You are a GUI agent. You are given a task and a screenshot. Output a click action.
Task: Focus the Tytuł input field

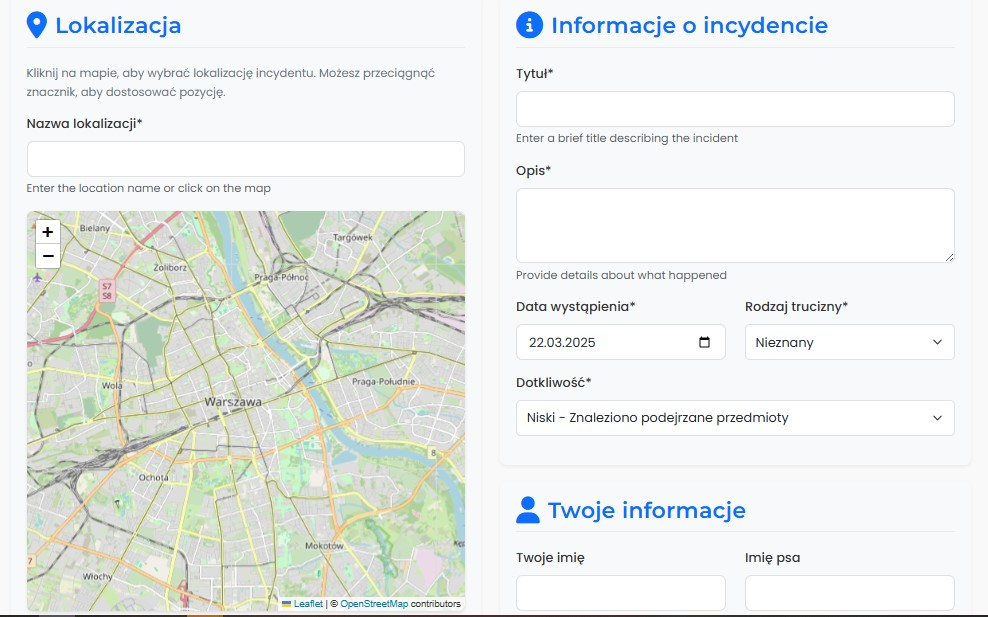[735, 109]
